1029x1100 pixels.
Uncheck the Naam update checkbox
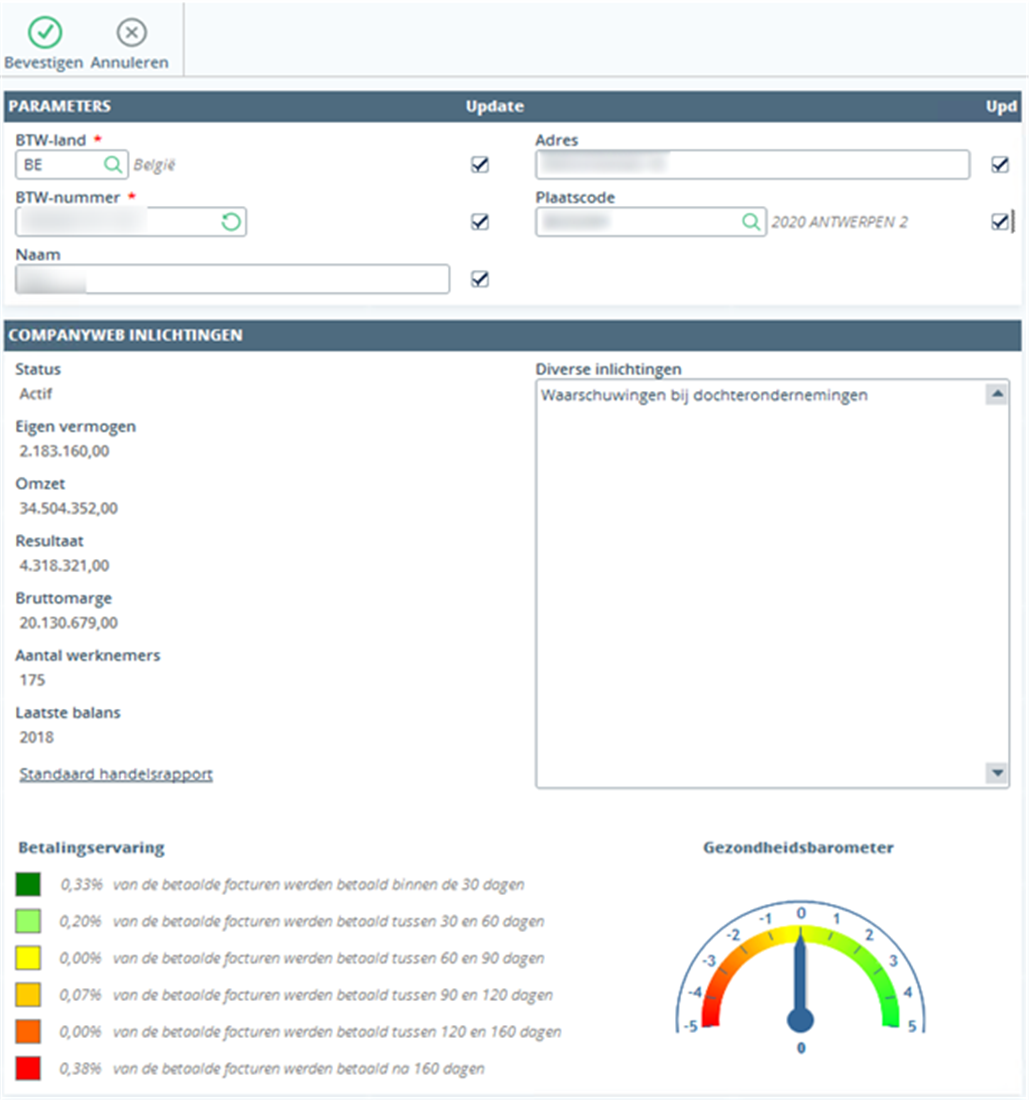[x=480, y=279]
